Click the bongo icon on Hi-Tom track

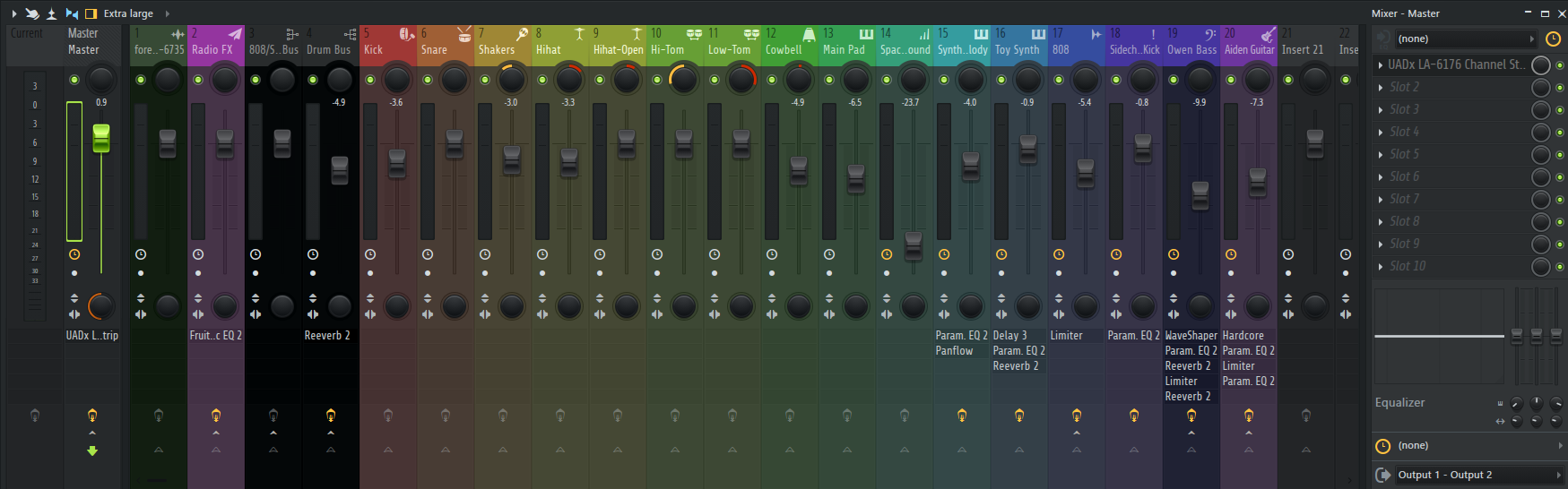(694, 34)
